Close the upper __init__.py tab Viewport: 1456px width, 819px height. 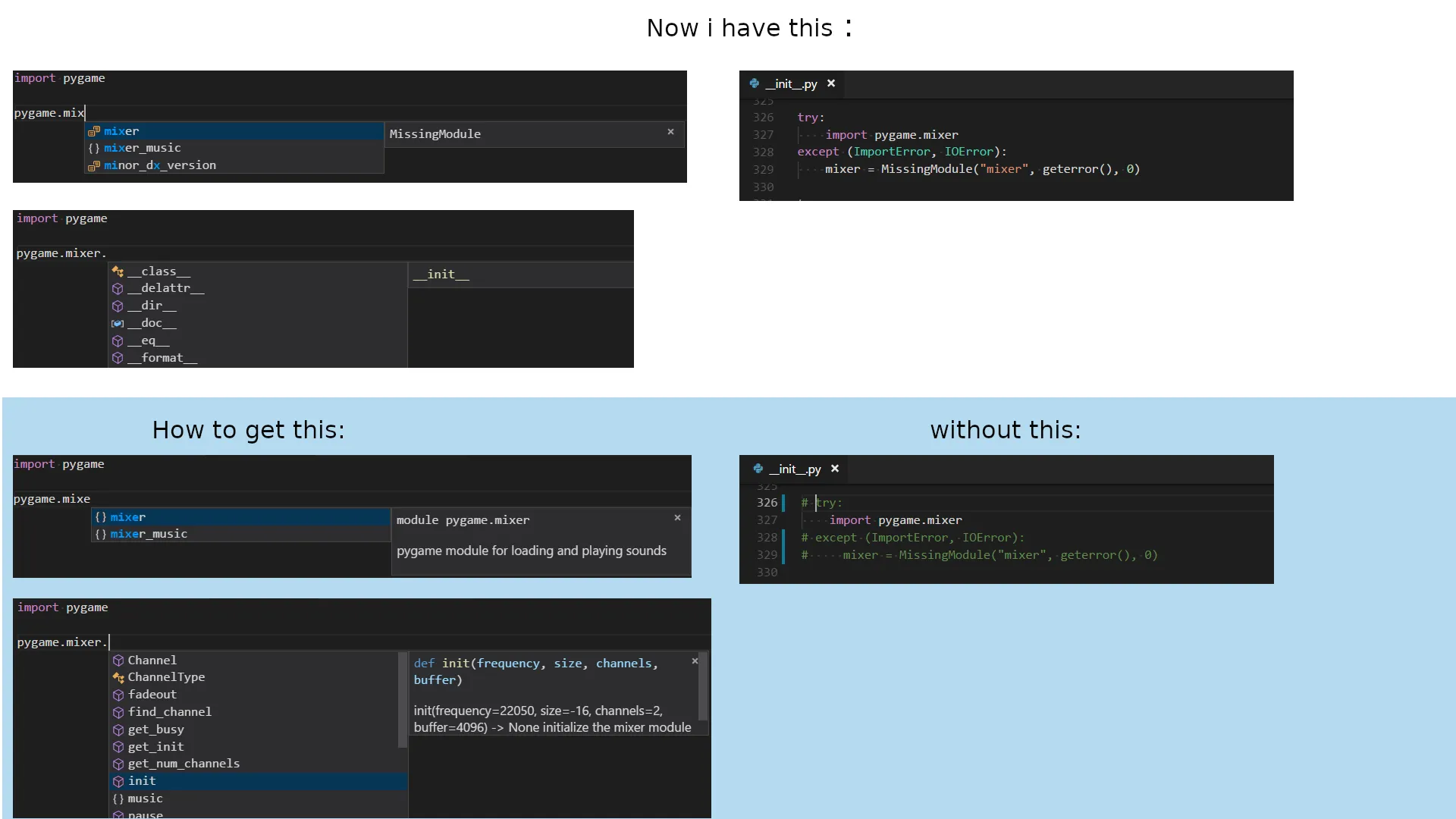point(831,83)
